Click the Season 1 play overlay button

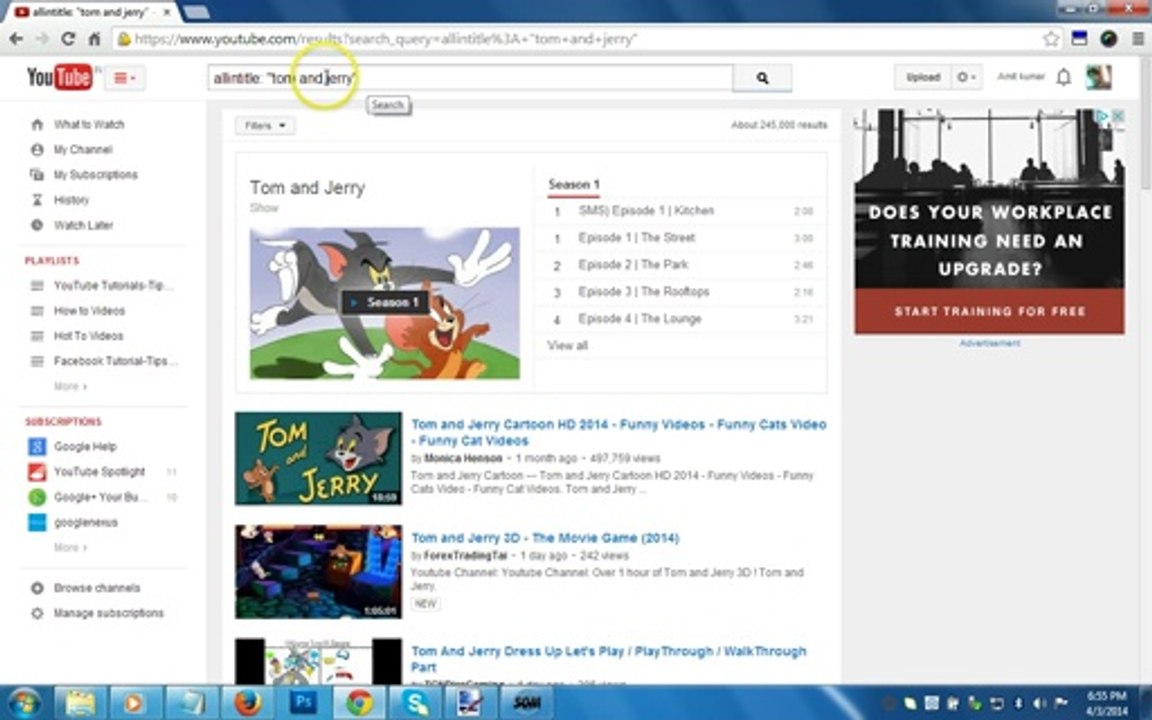click(x=385, y=302)
